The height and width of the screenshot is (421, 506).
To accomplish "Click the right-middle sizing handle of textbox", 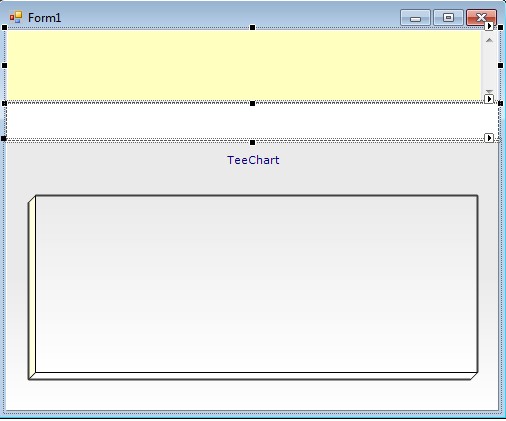I will tap(500, 65).
